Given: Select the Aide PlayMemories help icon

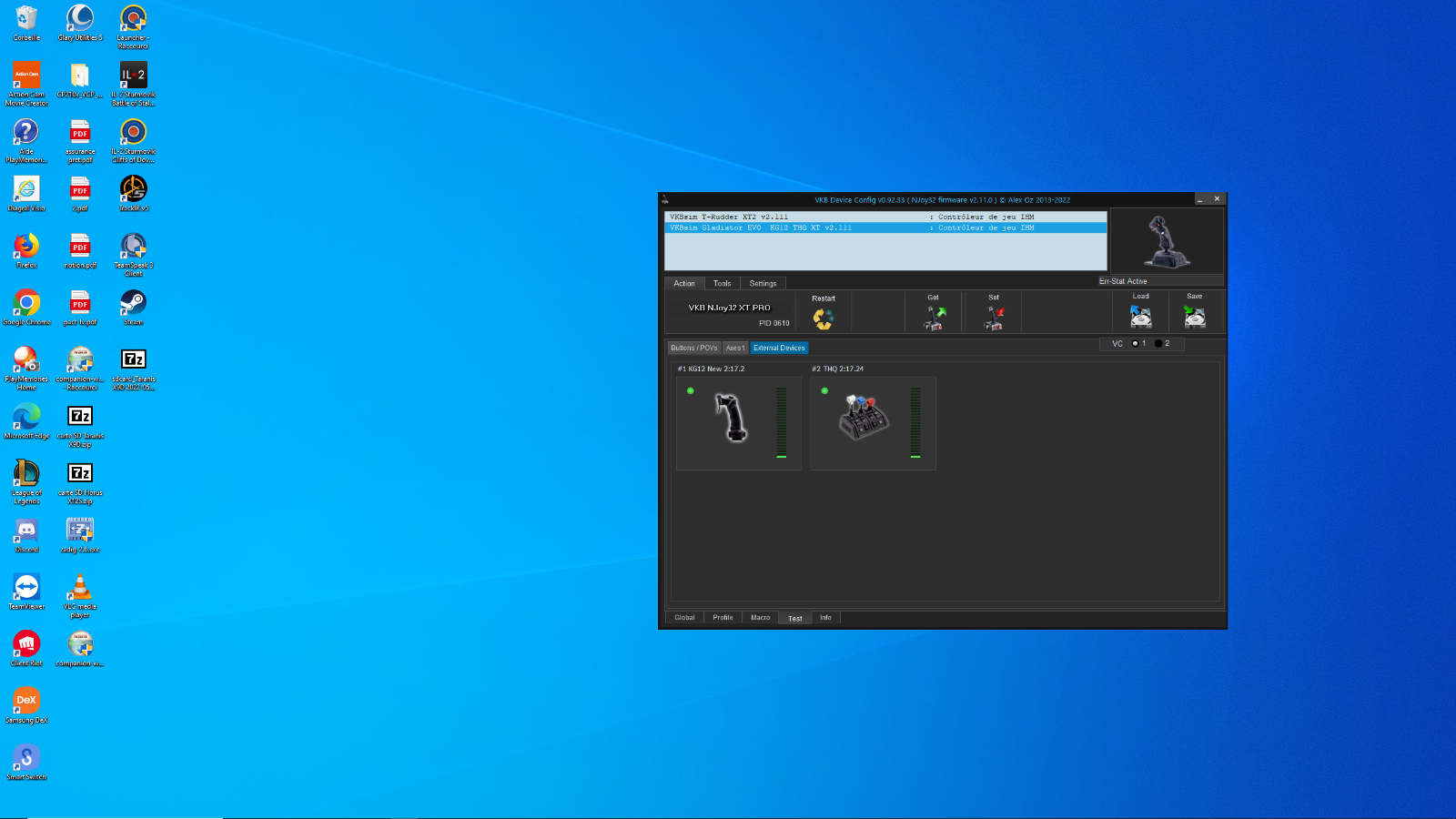Looking at the screenshot, I should (x=26, y=141).
